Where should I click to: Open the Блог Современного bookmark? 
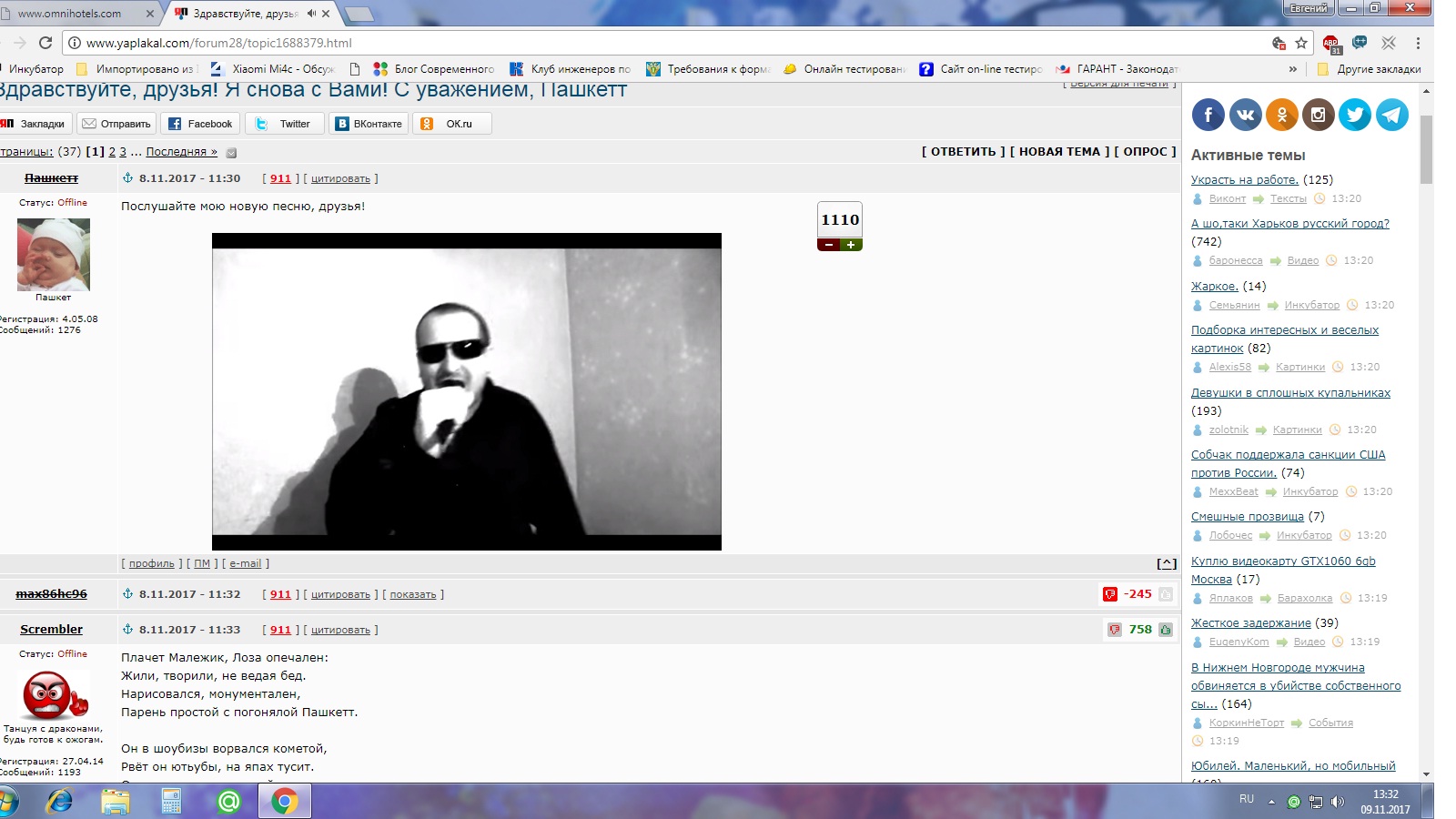[434, 69]
